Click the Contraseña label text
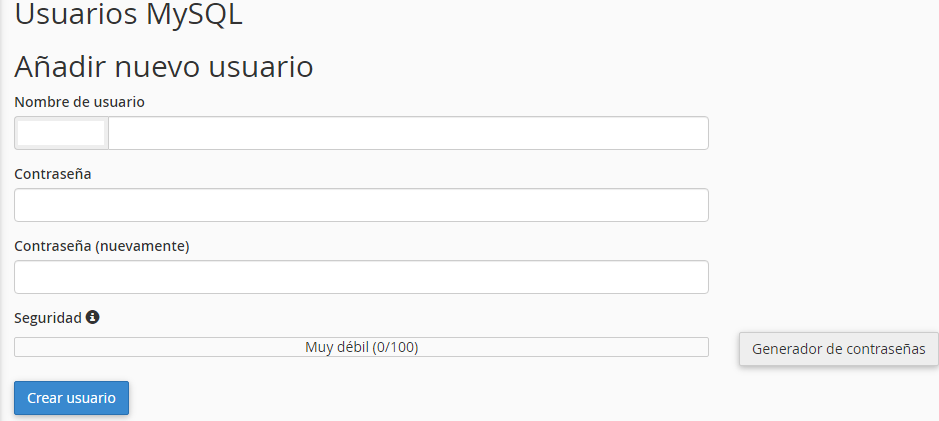Image resolution: width=939 pixels, height=421 pixels. coord(53,174)
